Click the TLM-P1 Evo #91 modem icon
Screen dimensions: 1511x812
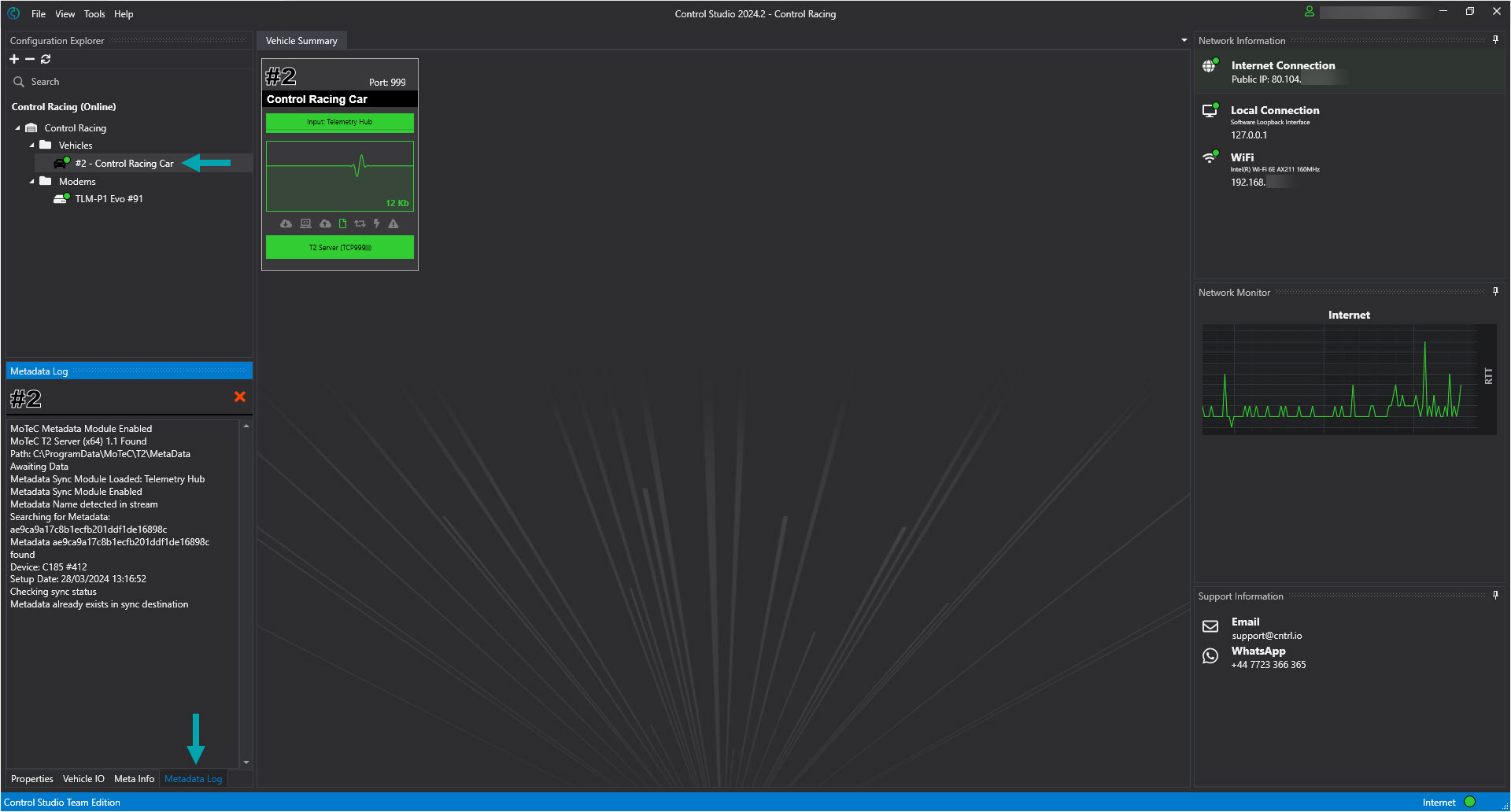click(x=61, y=199)
